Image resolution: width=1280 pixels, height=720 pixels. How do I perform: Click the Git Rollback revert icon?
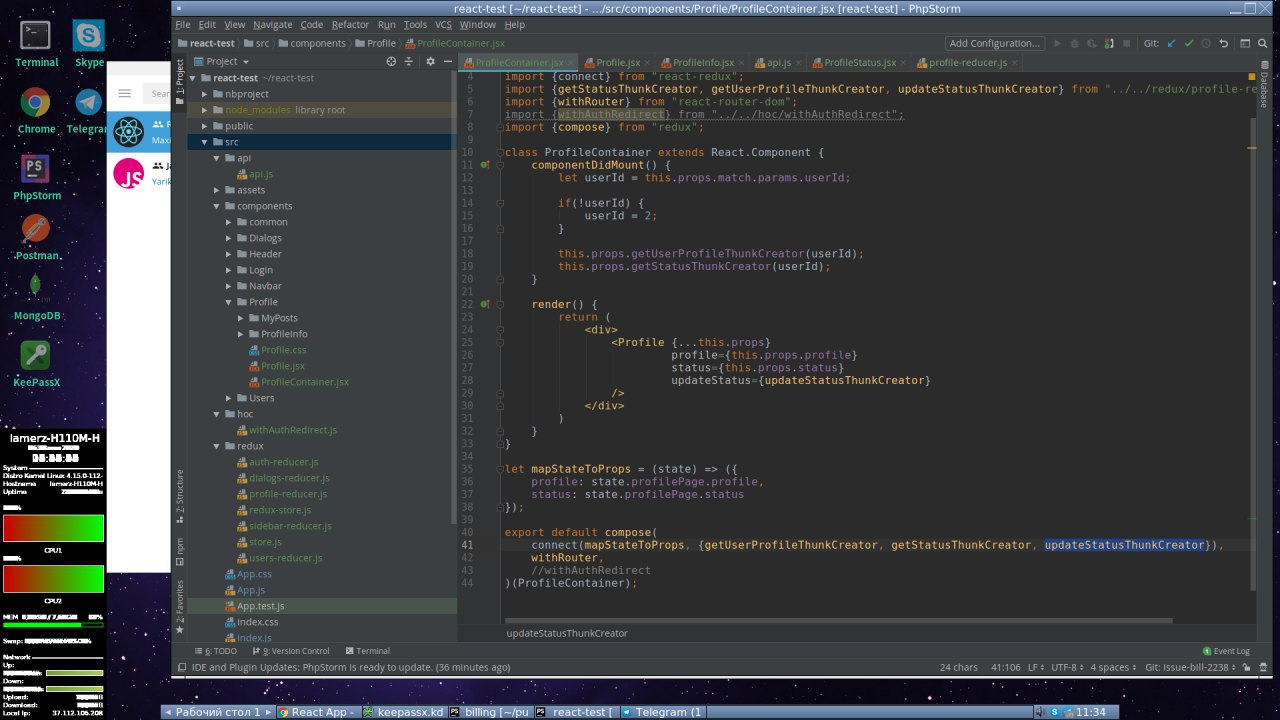(1223, 44)
